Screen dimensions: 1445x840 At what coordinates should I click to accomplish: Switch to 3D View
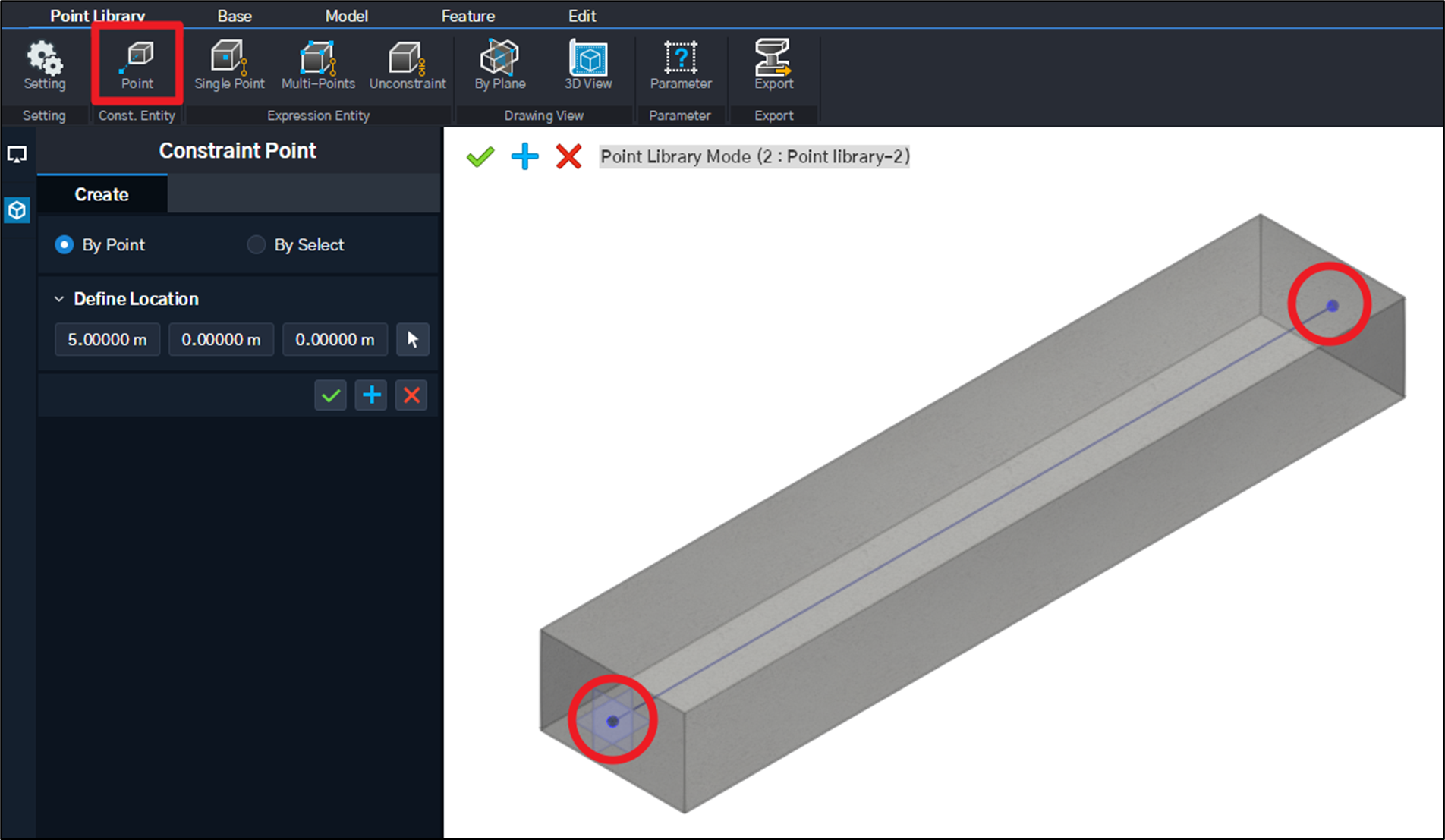click(x=587, y=64)
